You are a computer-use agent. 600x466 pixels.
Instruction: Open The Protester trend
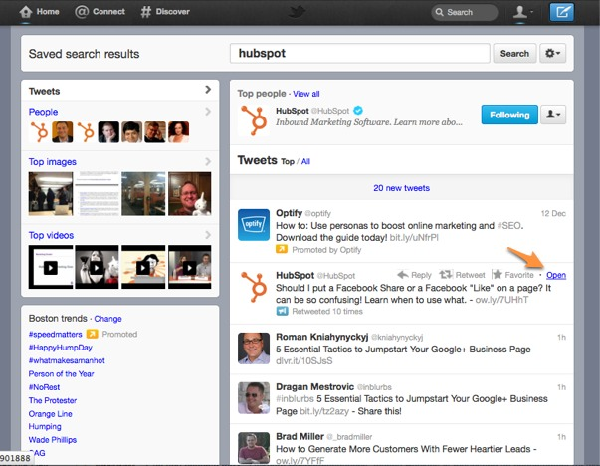pos(53,400)
